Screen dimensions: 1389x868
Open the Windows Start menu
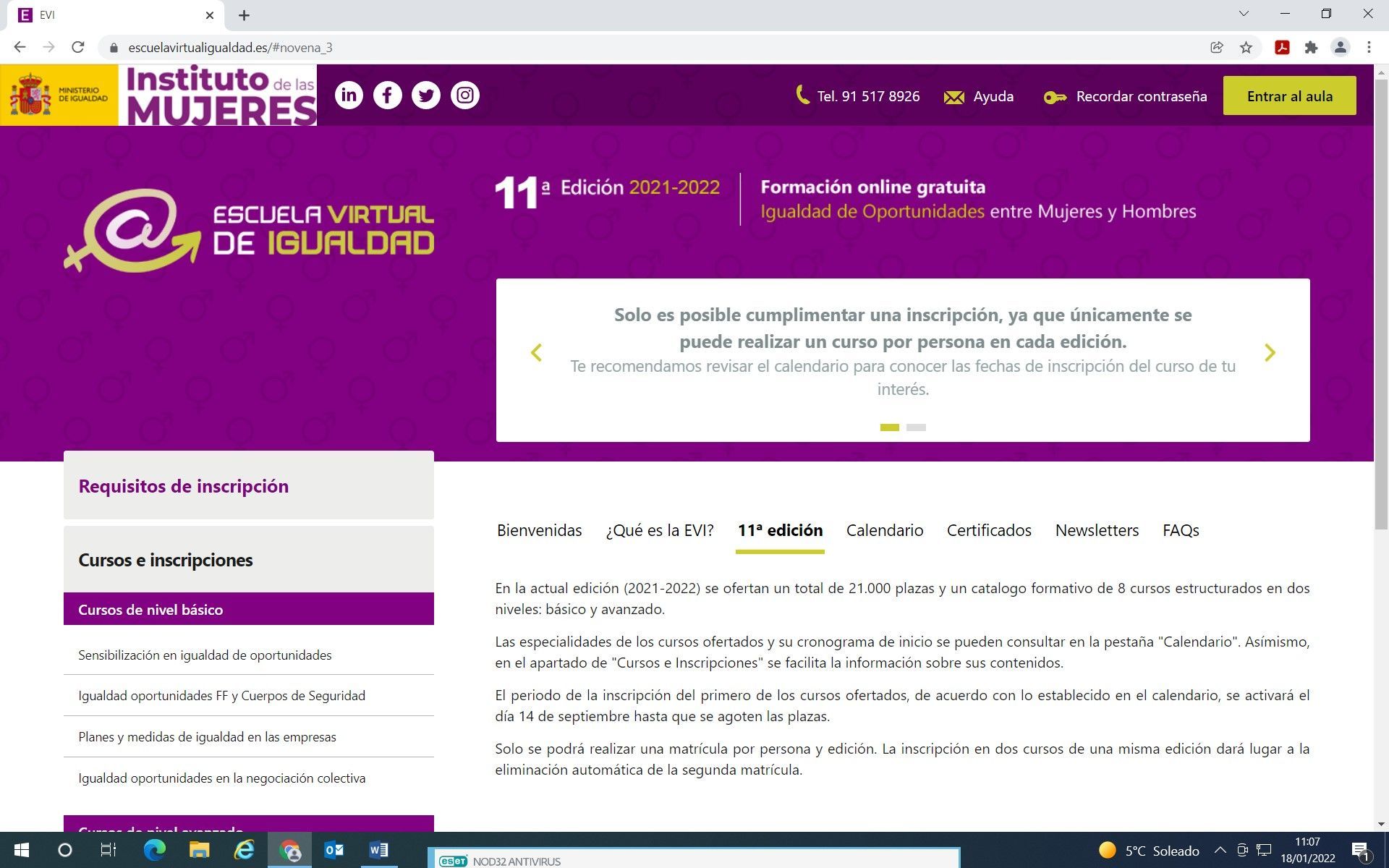click(x=21, y=850)
